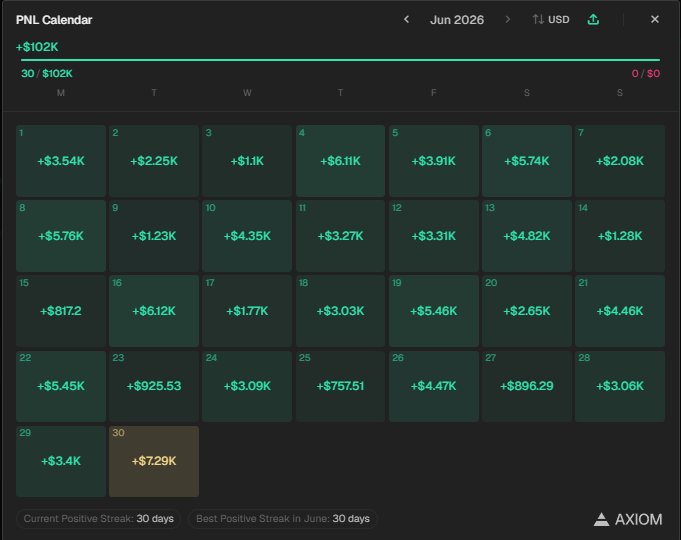Go to the previous month arrow
The height and width of the screenshot is (540, 681).
pos(407,20)
